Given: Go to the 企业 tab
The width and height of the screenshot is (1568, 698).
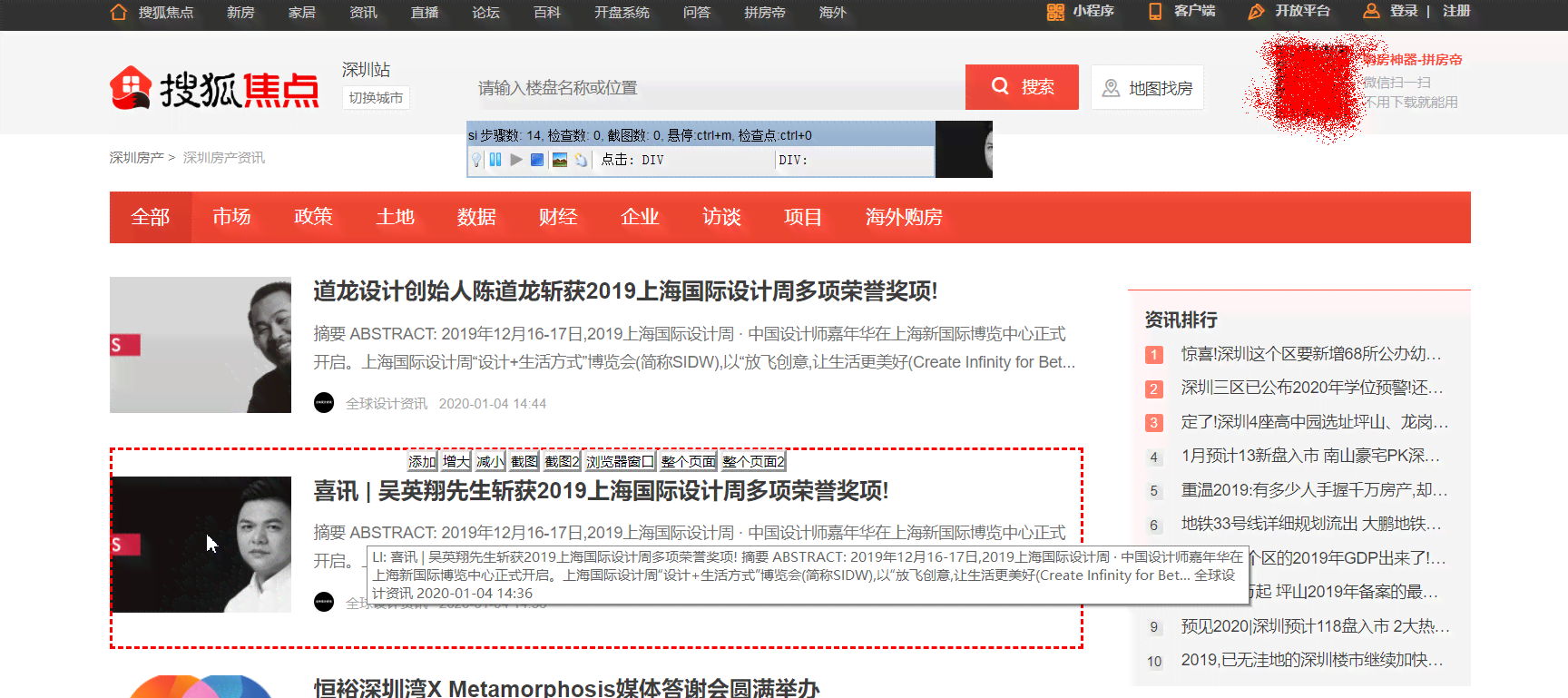Looking at the screenshot, I should tap(640, 217).
